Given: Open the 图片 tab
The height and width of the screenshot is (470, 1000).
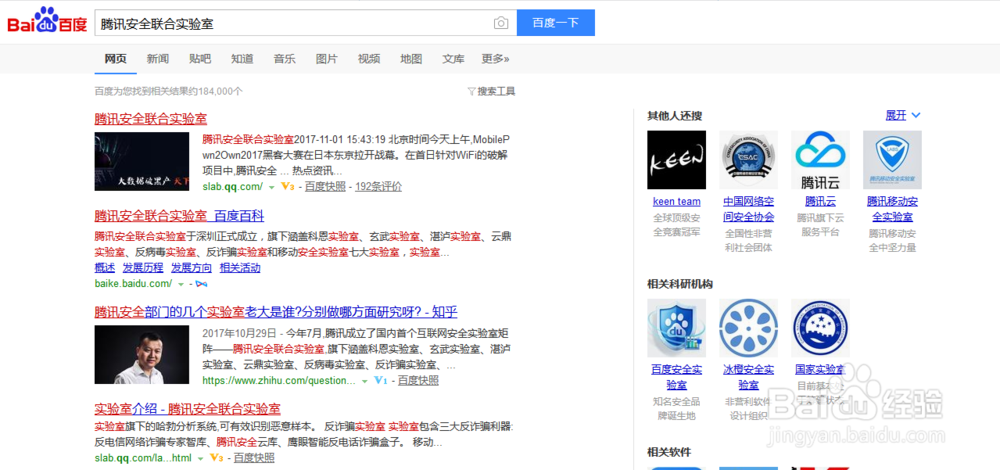Looking at the screenshot, I should [327, 59].
